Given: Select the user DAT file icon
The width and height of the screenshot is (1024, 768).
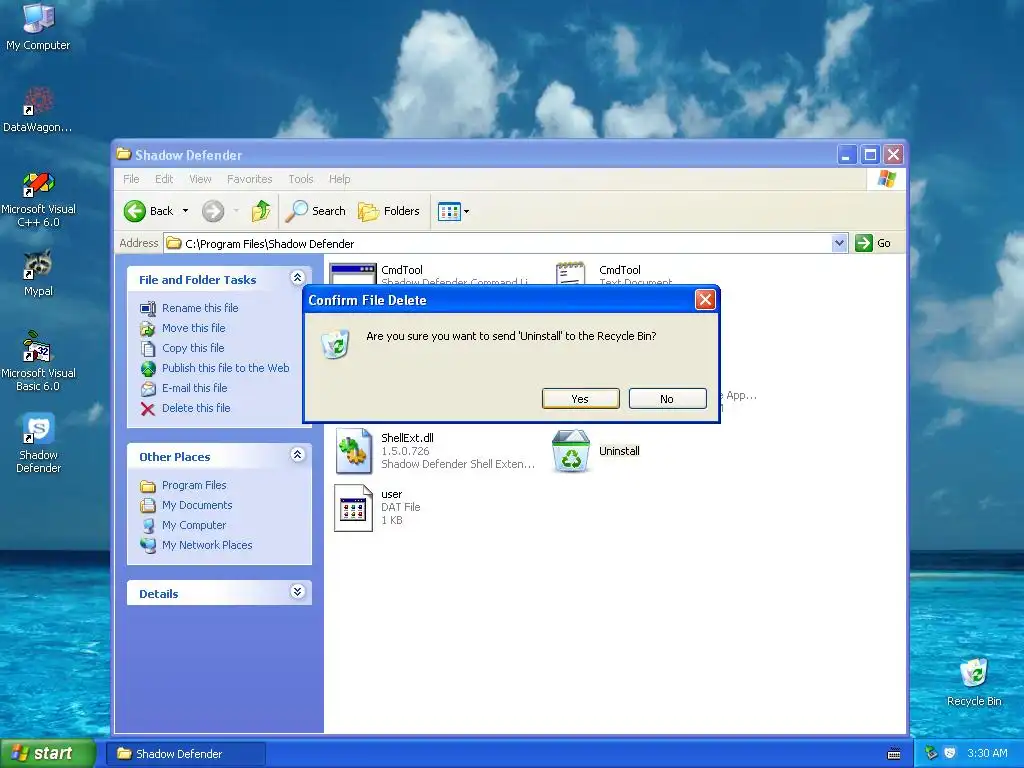Looking at the screenshot, I should [353, 507].
